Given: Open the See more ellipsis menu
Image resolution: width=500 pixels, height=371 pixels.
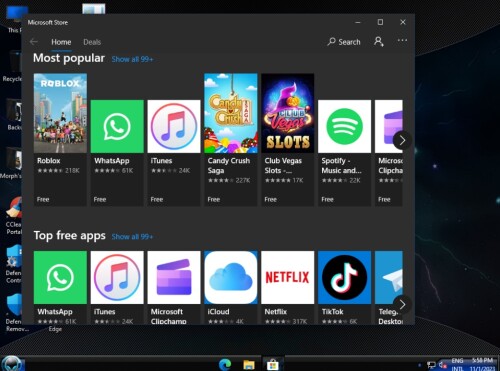Looking at the screenshot, I should pyautogui.click(x=402, y=40).
